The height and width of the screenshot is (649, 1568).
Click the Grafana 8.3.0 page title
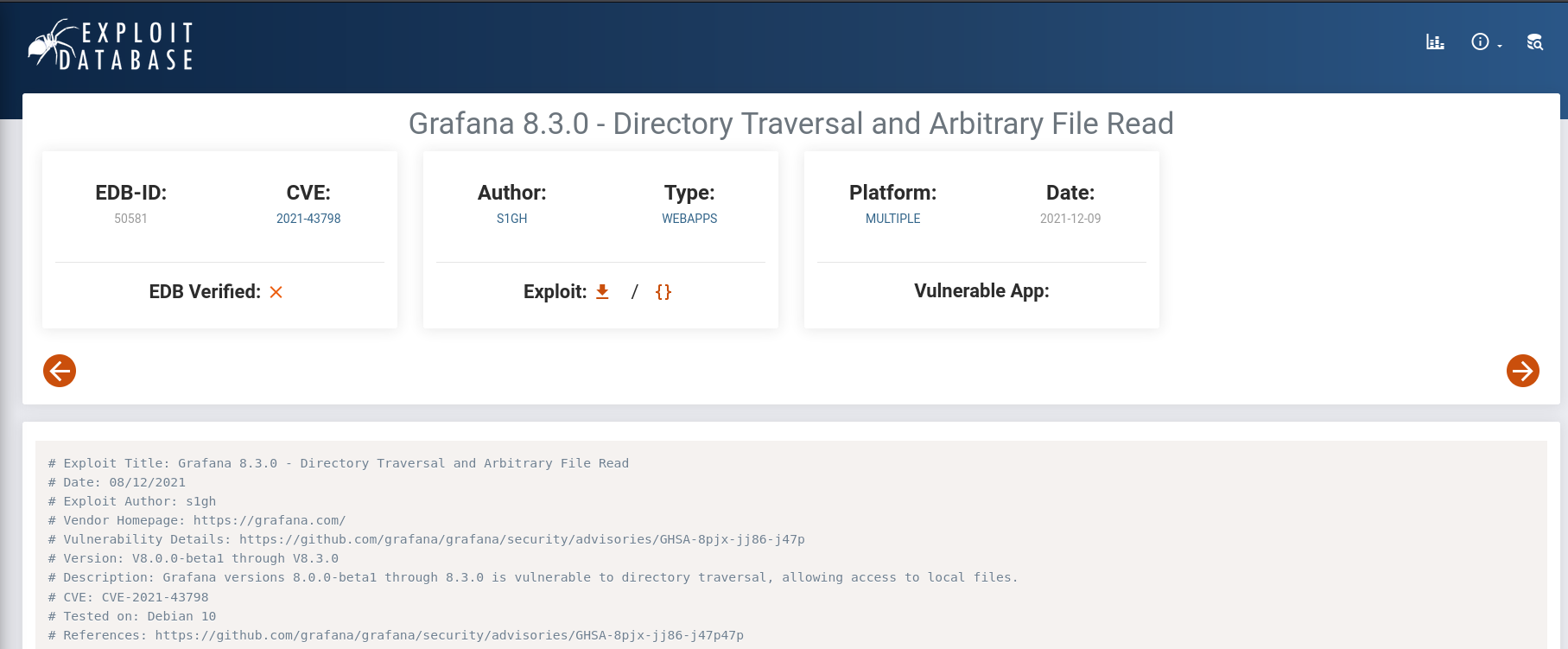[x=790, y=124]
